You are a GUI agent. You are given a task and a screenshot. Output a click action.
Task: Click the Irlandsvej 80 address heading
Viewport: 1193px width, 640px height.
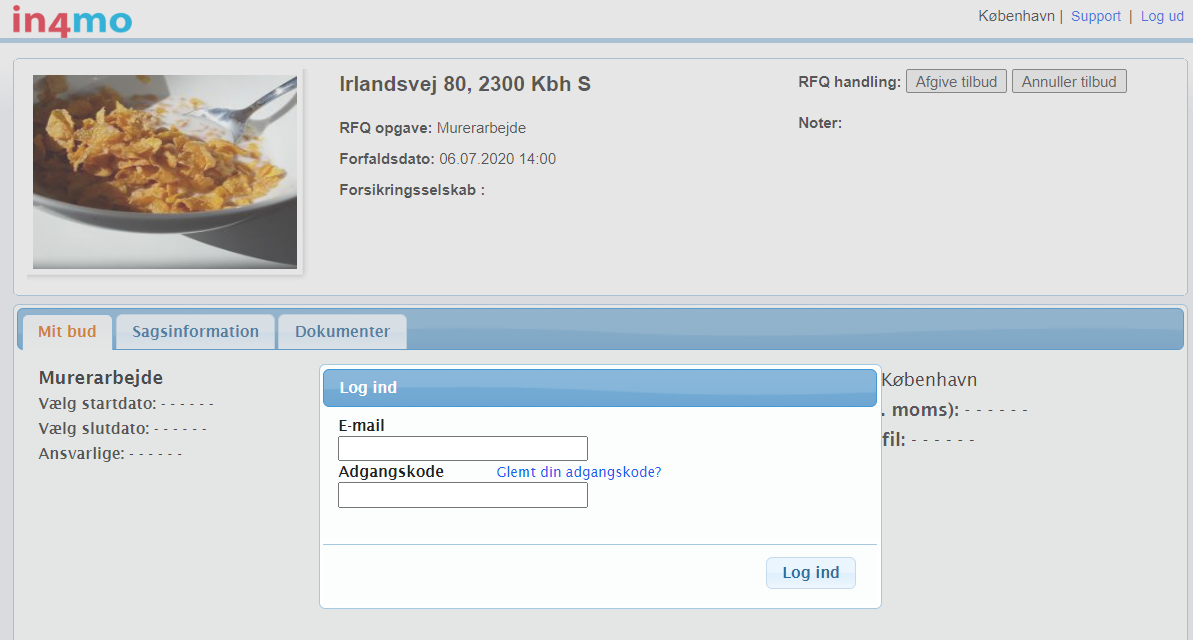click(465, 84)
